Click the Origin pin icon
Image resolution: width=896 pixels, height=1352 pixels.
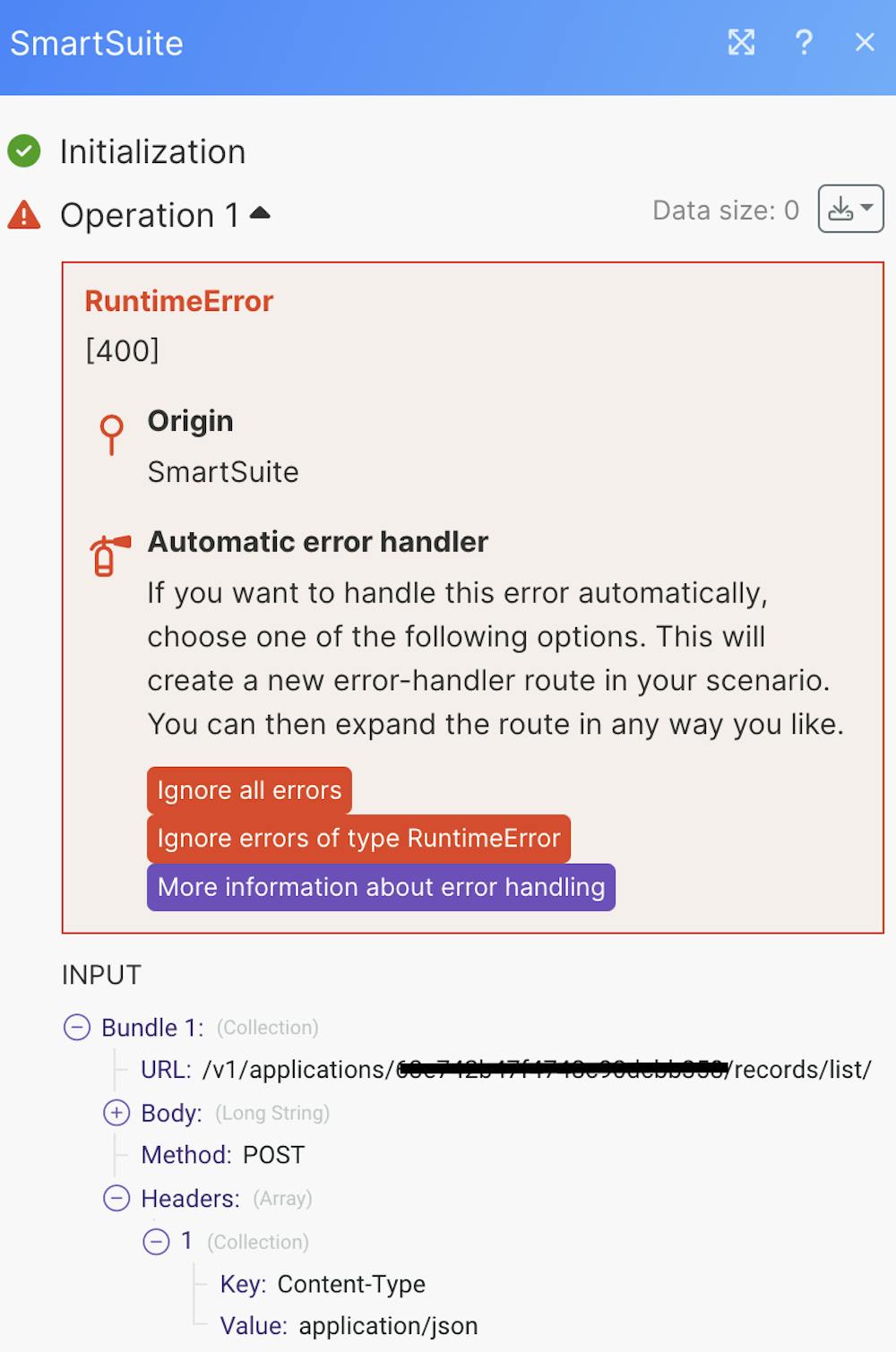111,434
